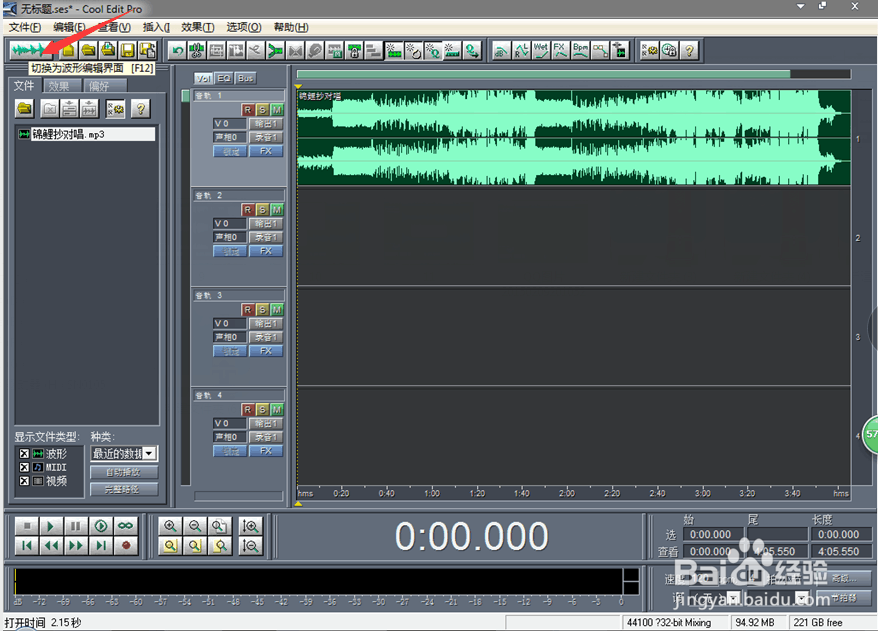
Task: Jump to start with go-to-beginning button
Action: tap(27, 545)
